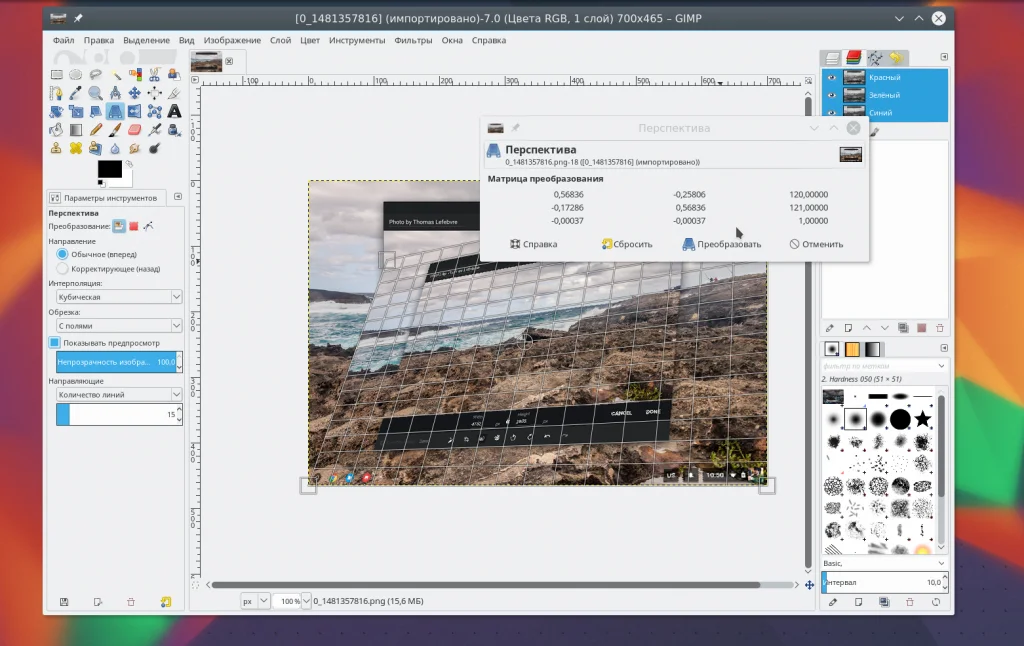The image size is (1024, 646).
Task: Pick the Paintbrush tool
Action: [x=115, y=129]
